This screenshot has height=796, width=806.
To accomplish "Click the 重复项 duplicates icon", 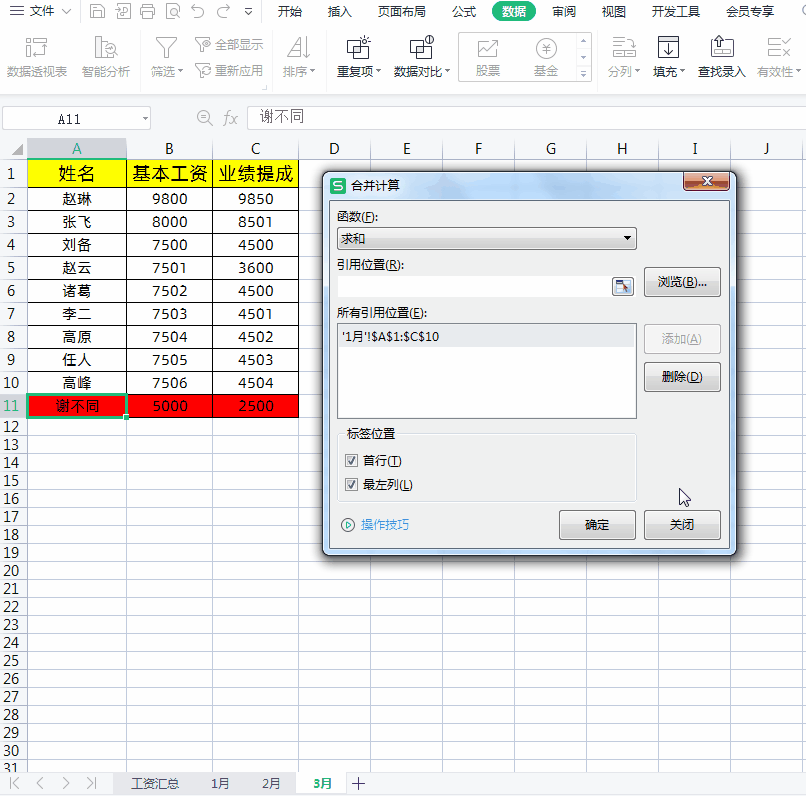I will (358, 48).
